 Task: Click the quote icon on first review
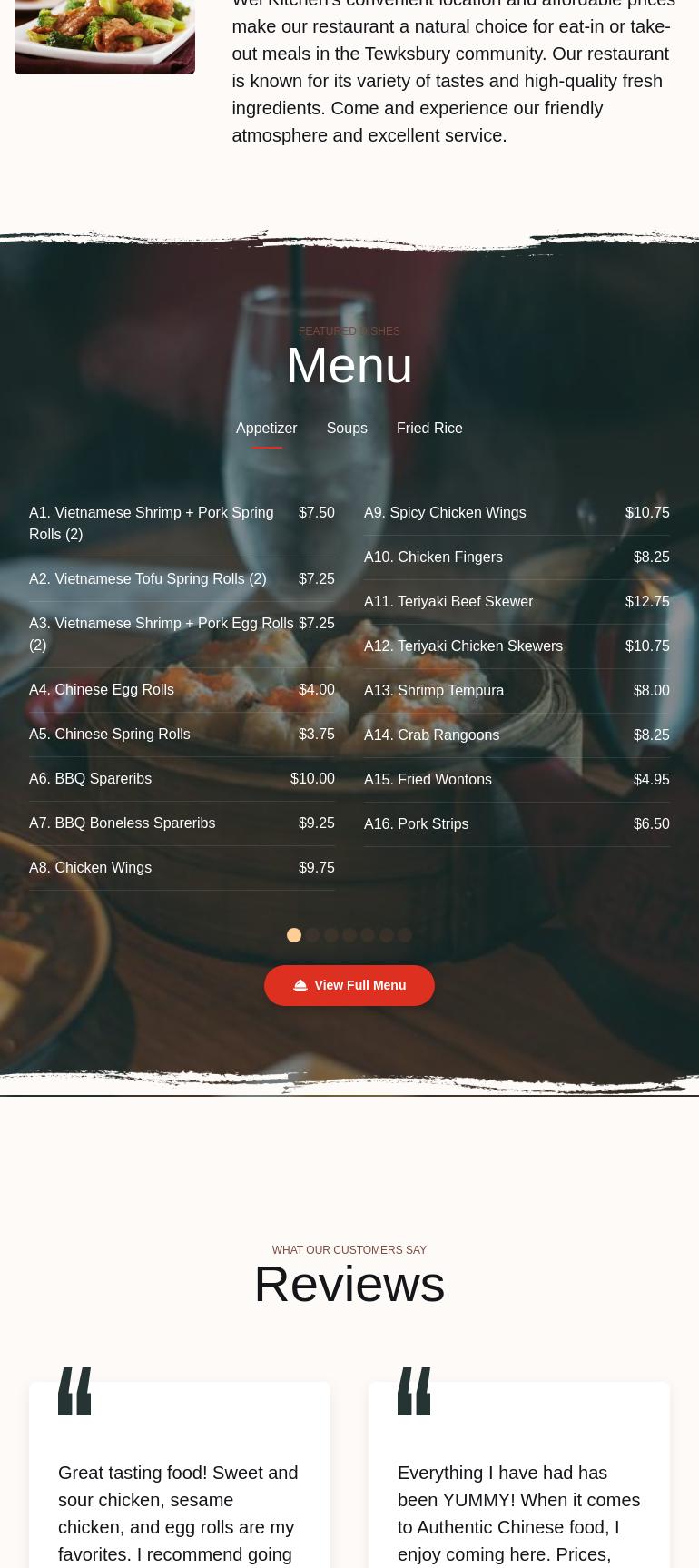pyautogui.click(x=74, y=1391)
